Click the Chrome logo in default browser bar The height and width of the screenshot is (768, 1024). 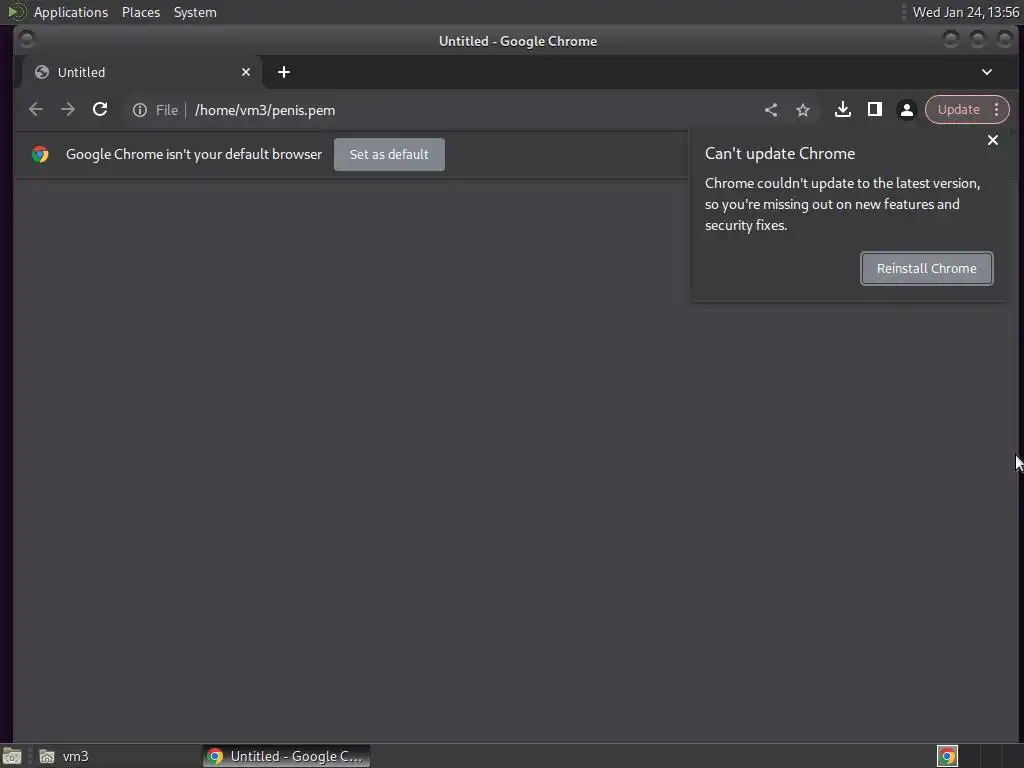click(40, 154)
